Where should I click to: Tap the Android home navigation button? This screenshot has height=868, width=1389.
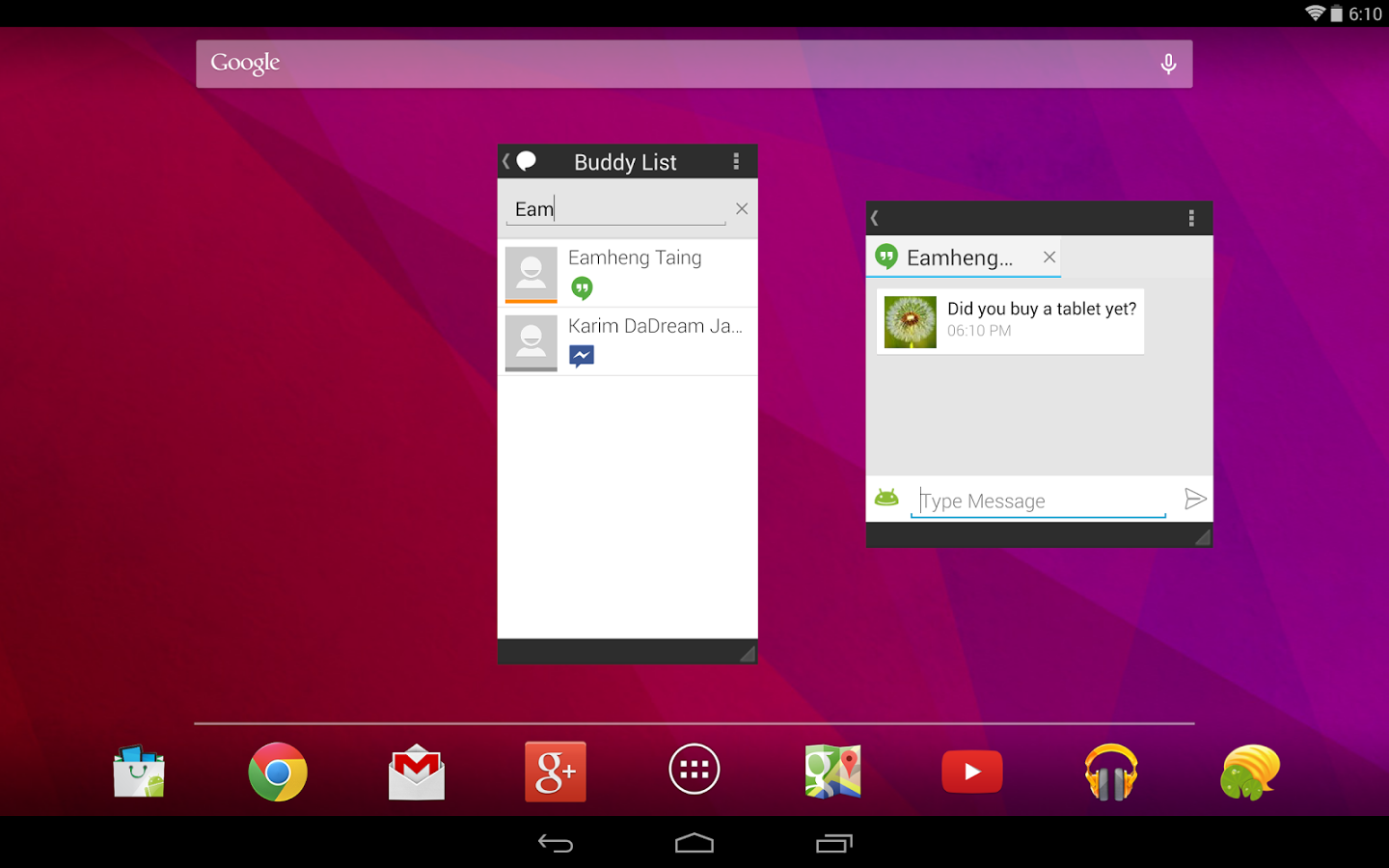point(694,844)
